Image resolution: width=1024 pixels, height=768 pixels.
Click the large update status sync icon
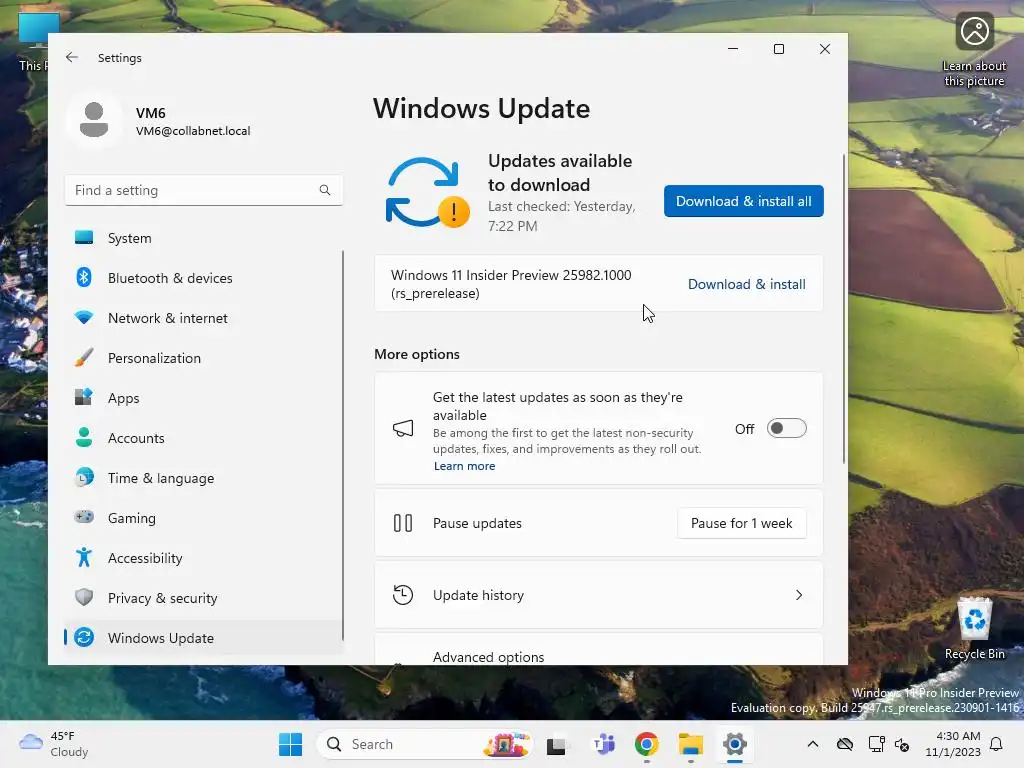click(x=427, y=193)
